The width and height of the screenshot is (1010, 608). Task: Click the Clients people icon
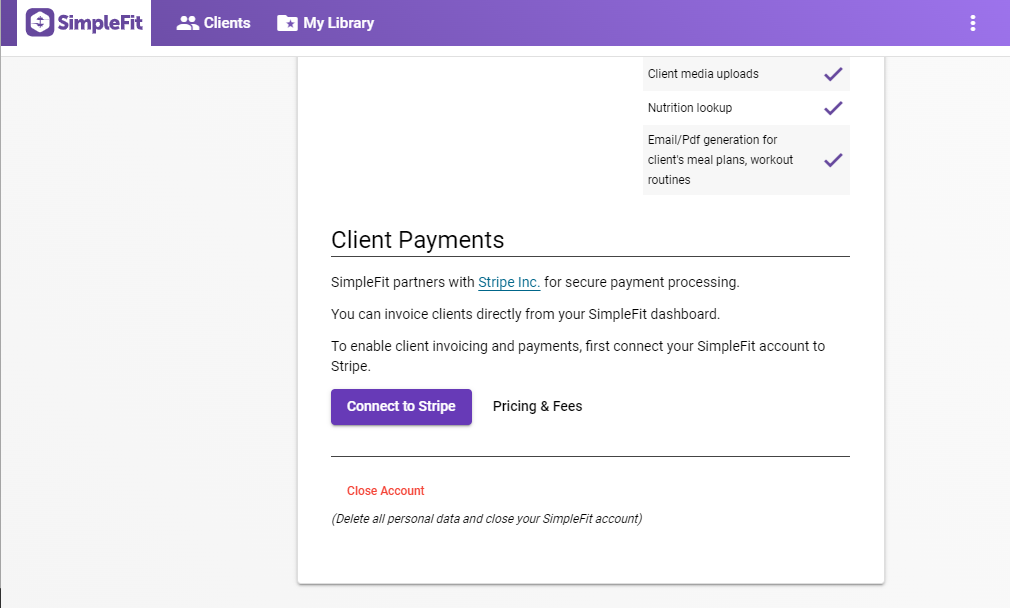click(x=187, y=23)
